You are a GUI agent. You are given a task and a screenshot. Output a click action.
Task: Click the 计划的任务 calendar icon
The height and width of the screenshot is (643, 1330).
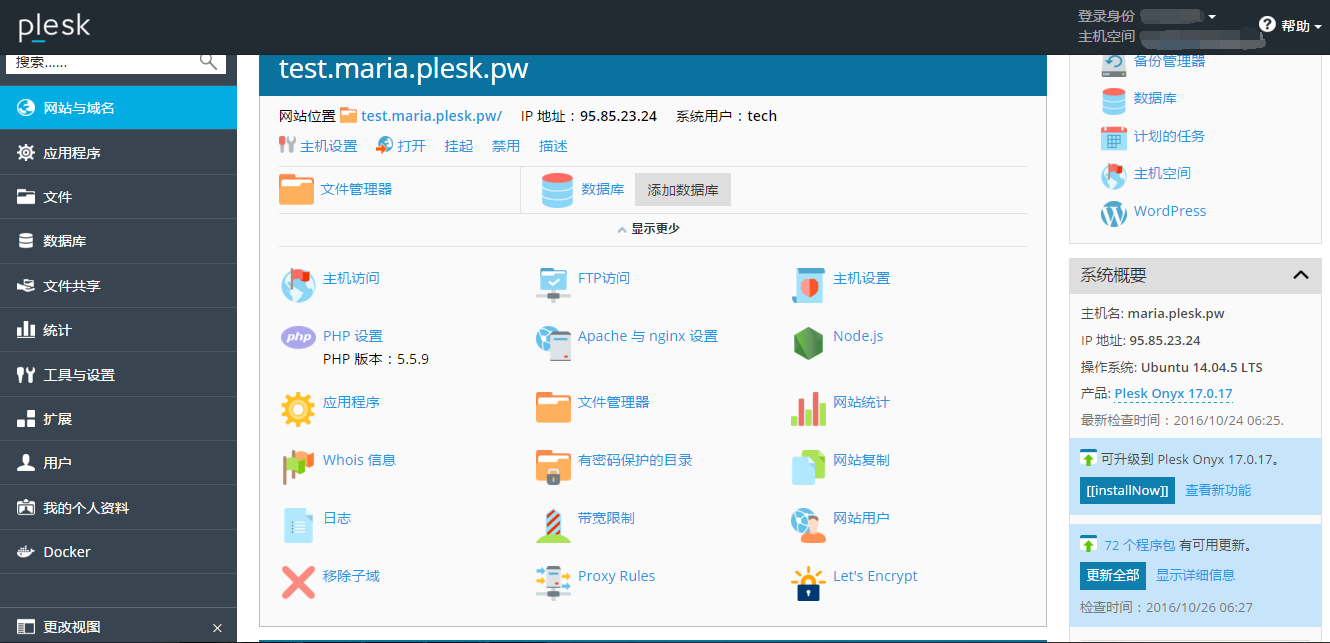coord(1114,138)
